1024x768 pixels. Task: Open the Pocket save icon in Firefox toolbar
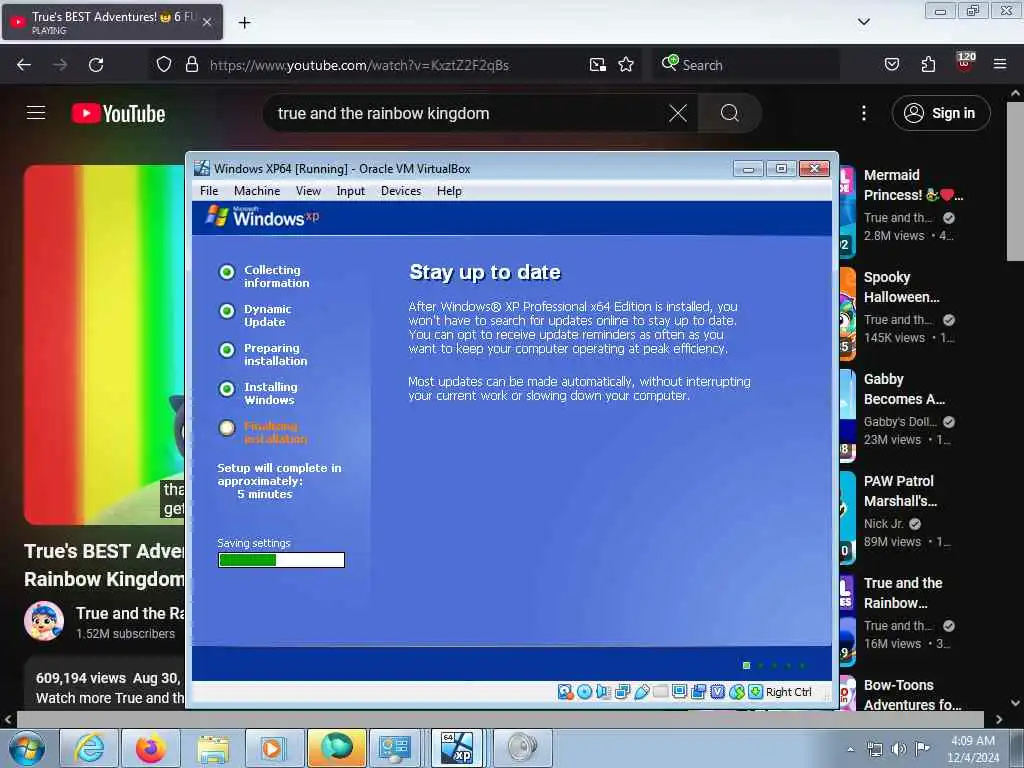[891, 65]
